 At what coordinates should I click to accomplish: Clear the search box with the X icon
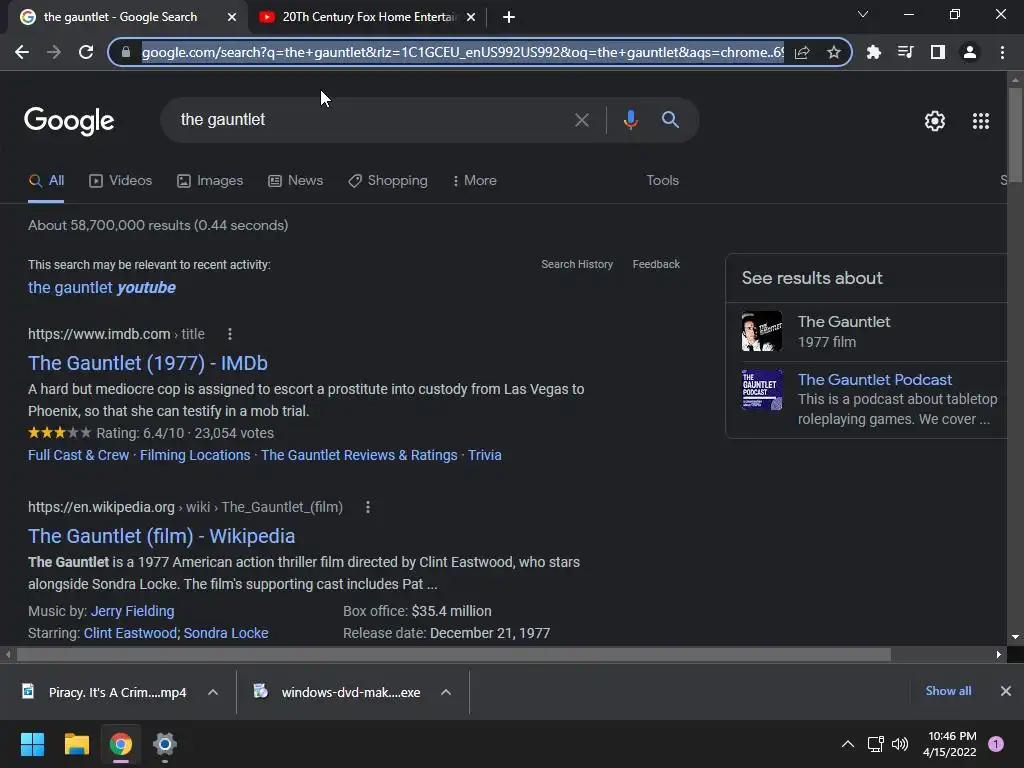tap(581, 120)
